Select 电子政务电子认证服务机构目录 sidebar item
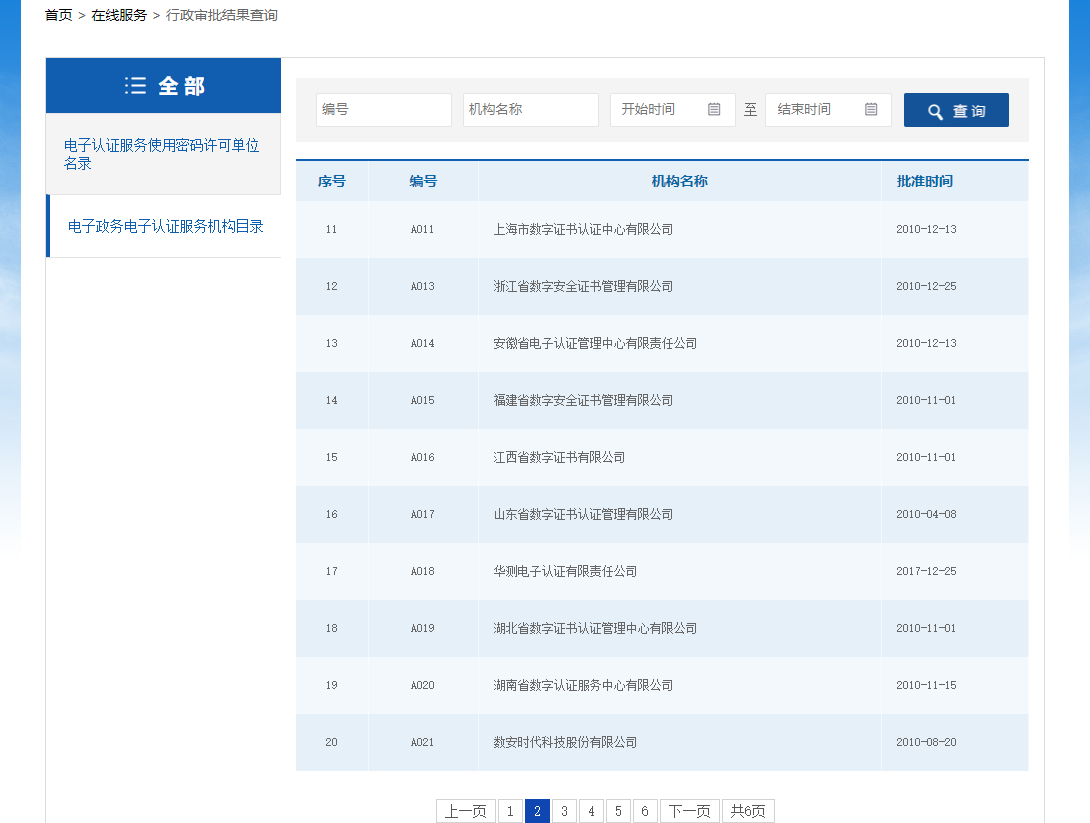Screen dimensions: 1090x823 (x=165, y=227)
